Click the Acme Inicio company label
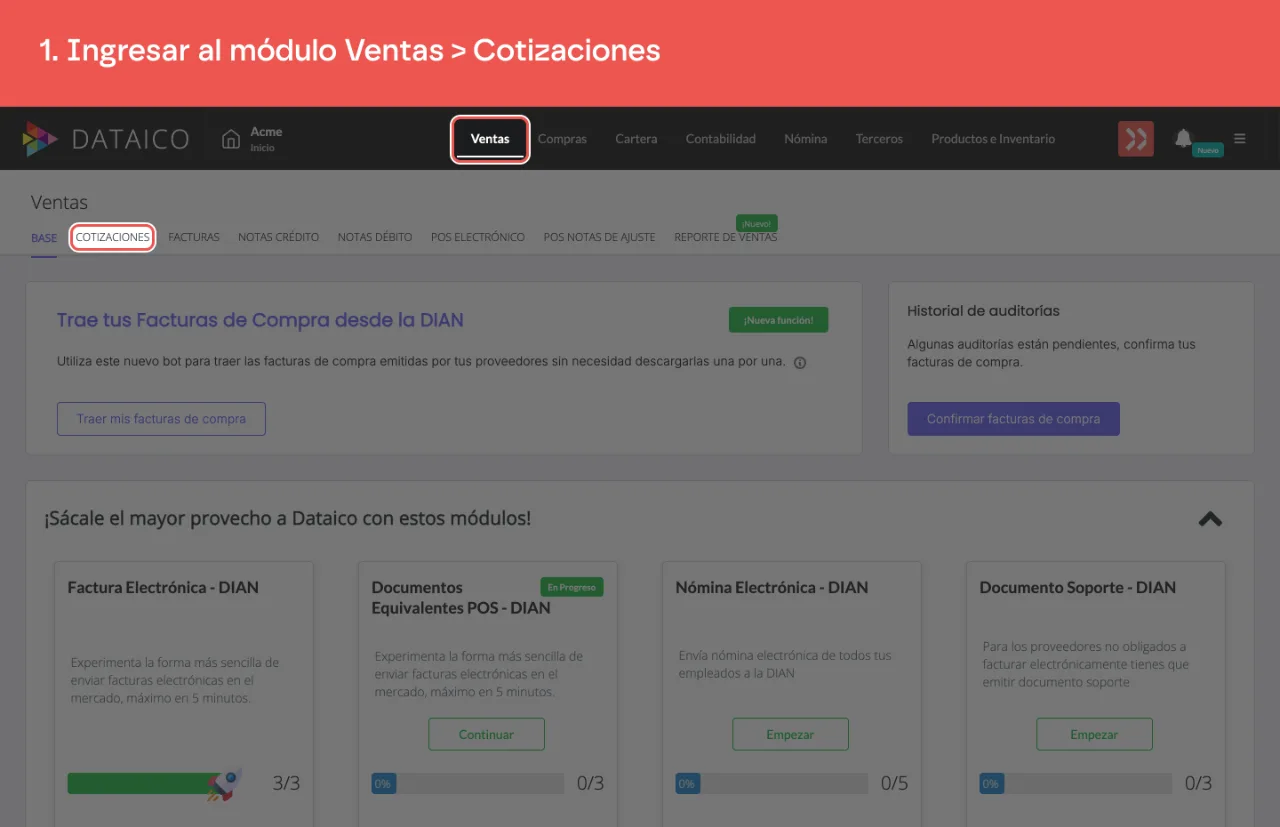1280x827 pixels. 265,139
